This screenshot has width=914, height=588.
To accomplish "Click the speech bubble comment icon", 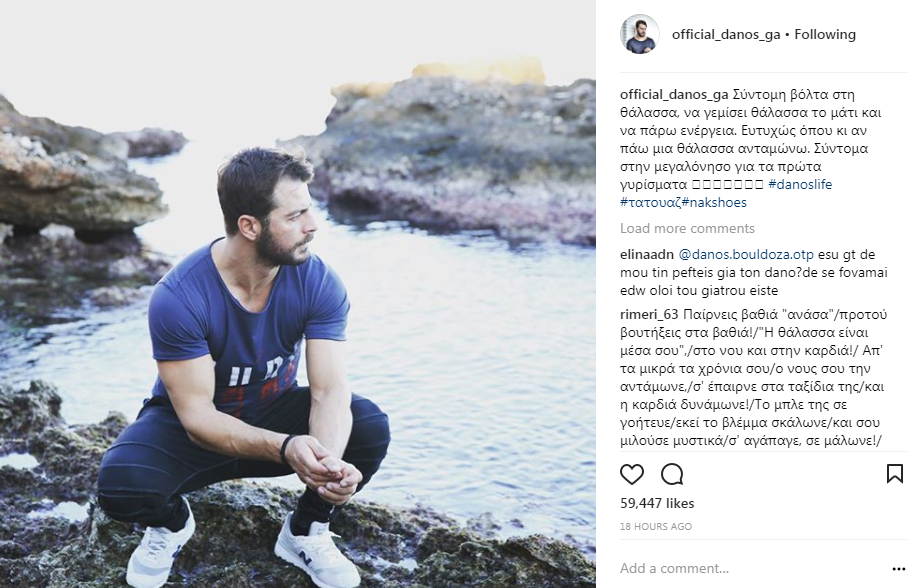I will coord(672,474).
